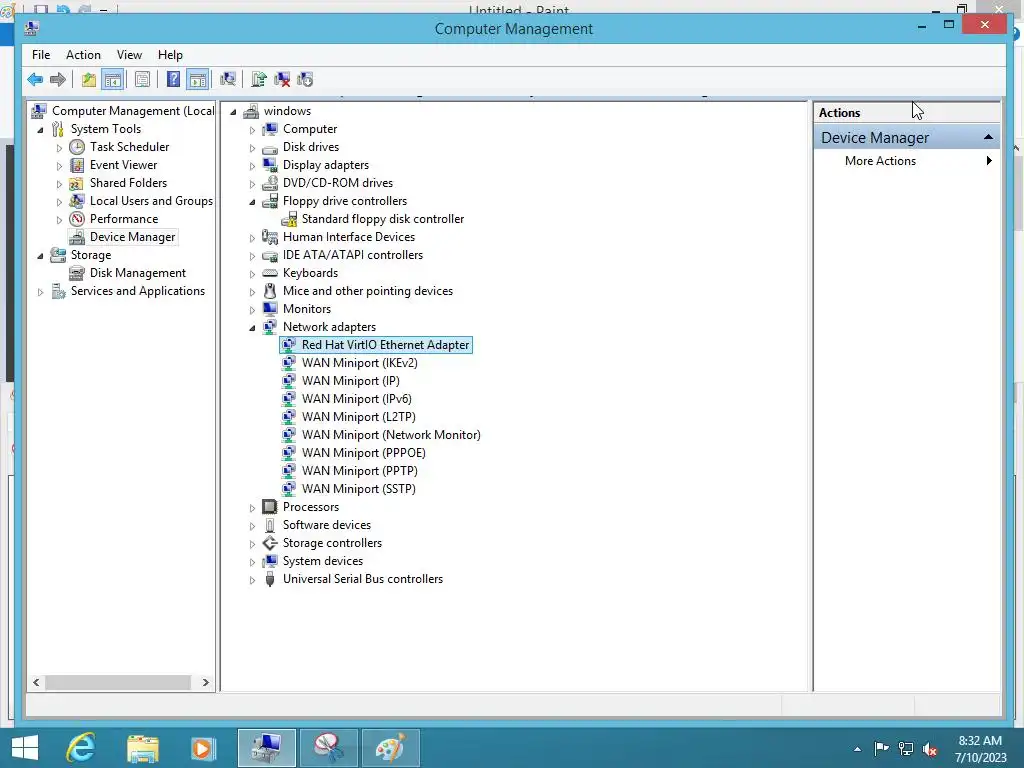Expand Services and Applications node
1024x768 pixels.
point(40,292)
